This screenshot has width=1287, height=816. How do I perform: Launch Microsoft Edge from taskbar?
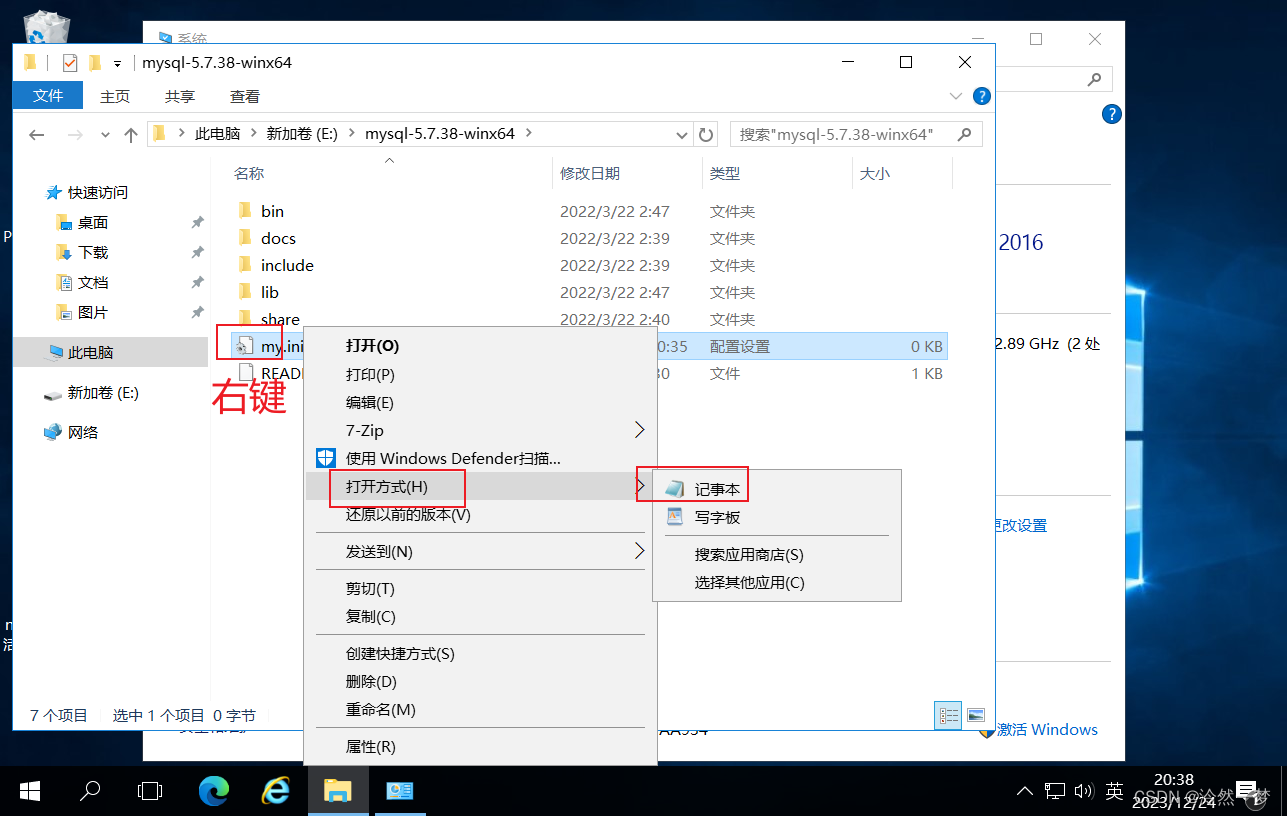click(x=214, y=791)
